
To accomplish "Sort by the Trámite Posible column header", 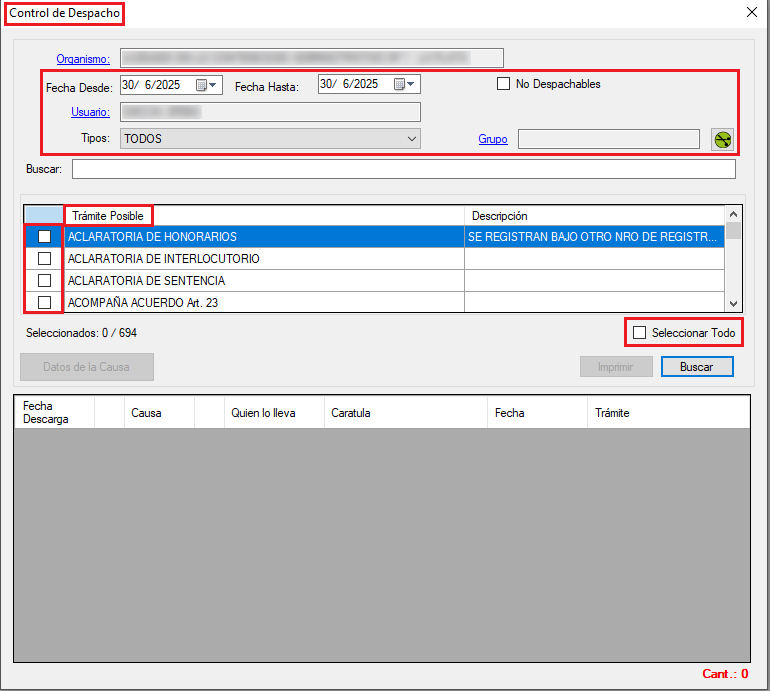I will (106, 216).
